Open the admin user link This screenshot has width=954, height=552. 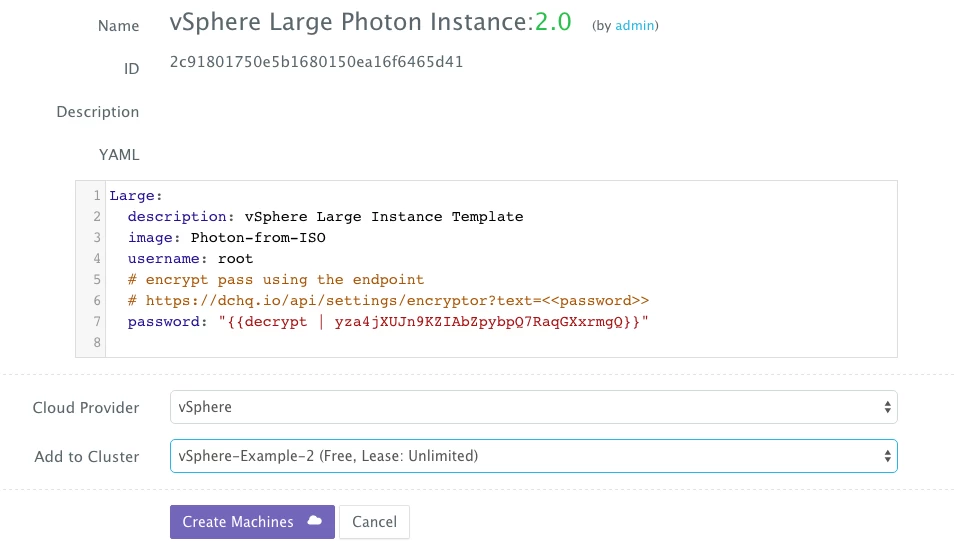click(635, 25)
